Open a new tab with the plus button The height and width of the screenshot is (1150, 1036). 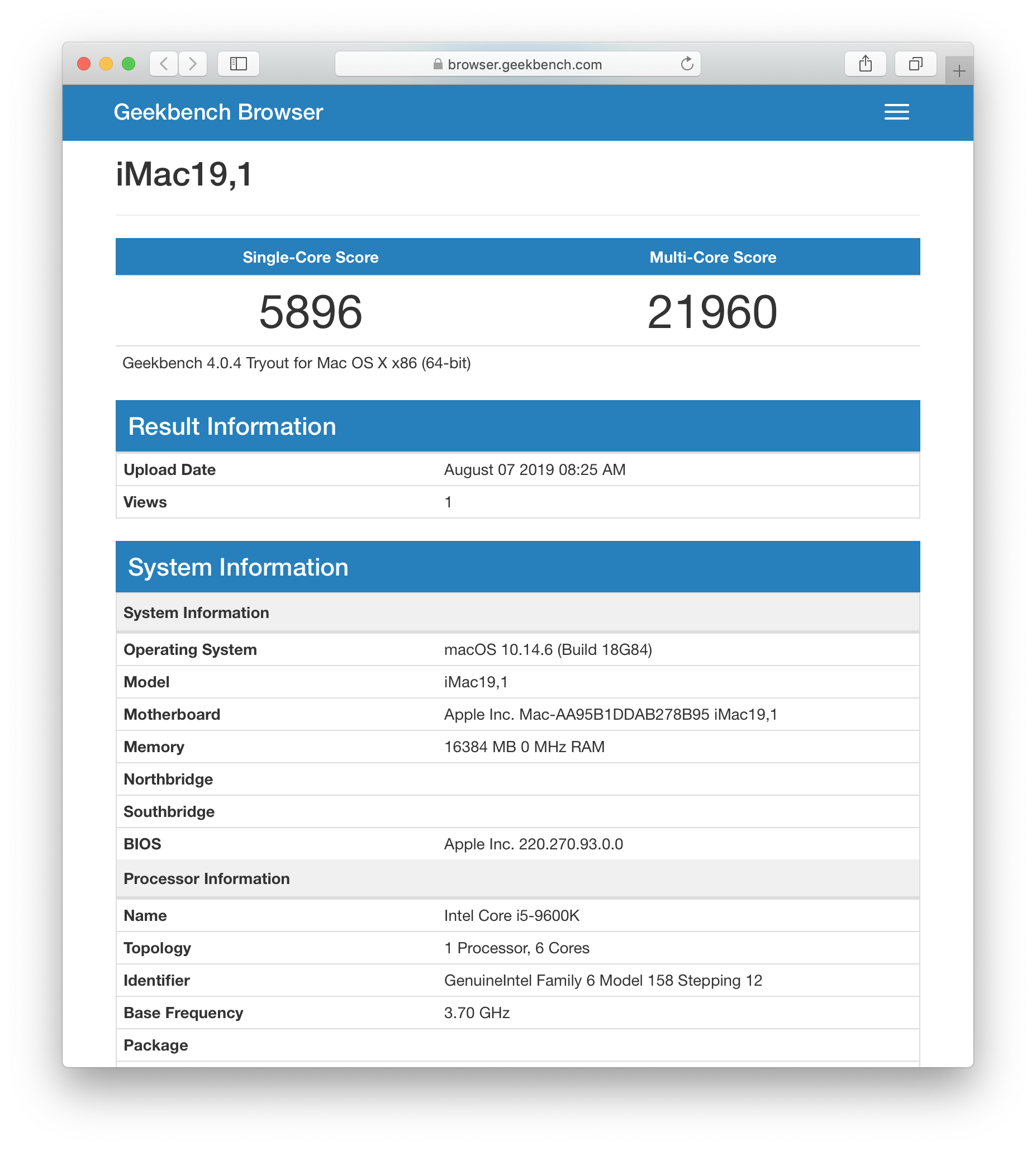pos(959,71)
